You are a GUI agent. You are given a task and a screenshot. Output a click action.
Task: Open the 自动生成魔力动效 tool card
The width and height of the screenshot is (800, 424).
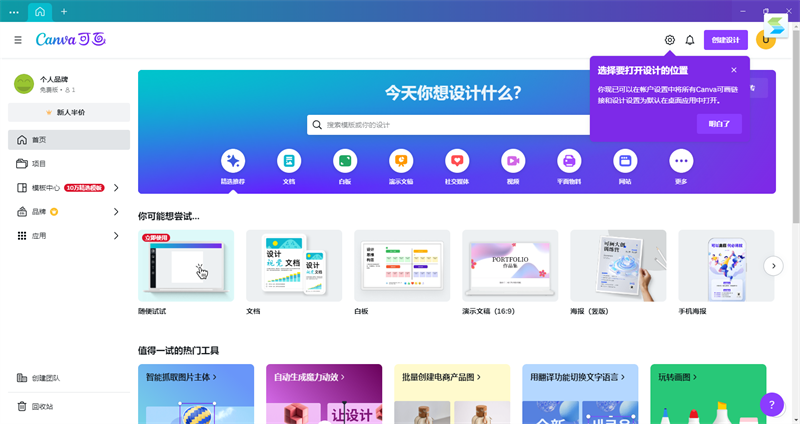point(324,394)
